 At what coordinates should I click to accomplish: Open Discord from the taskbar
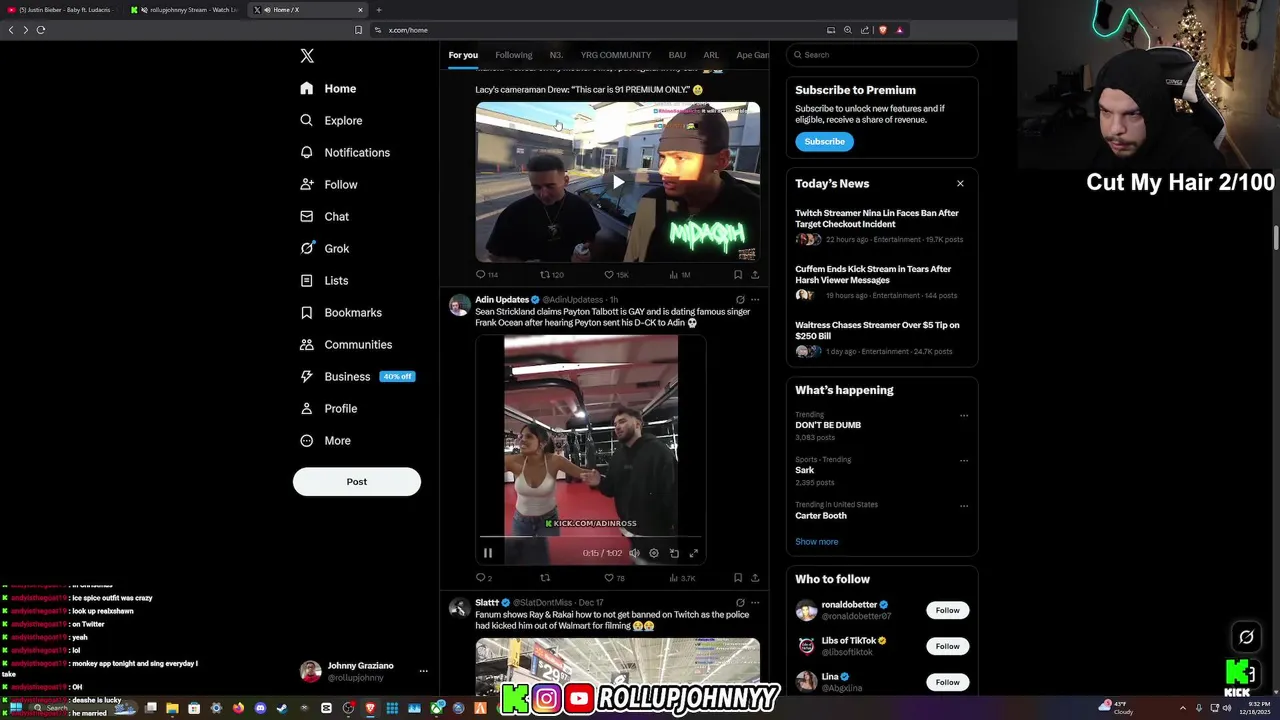tap(260, 708)
